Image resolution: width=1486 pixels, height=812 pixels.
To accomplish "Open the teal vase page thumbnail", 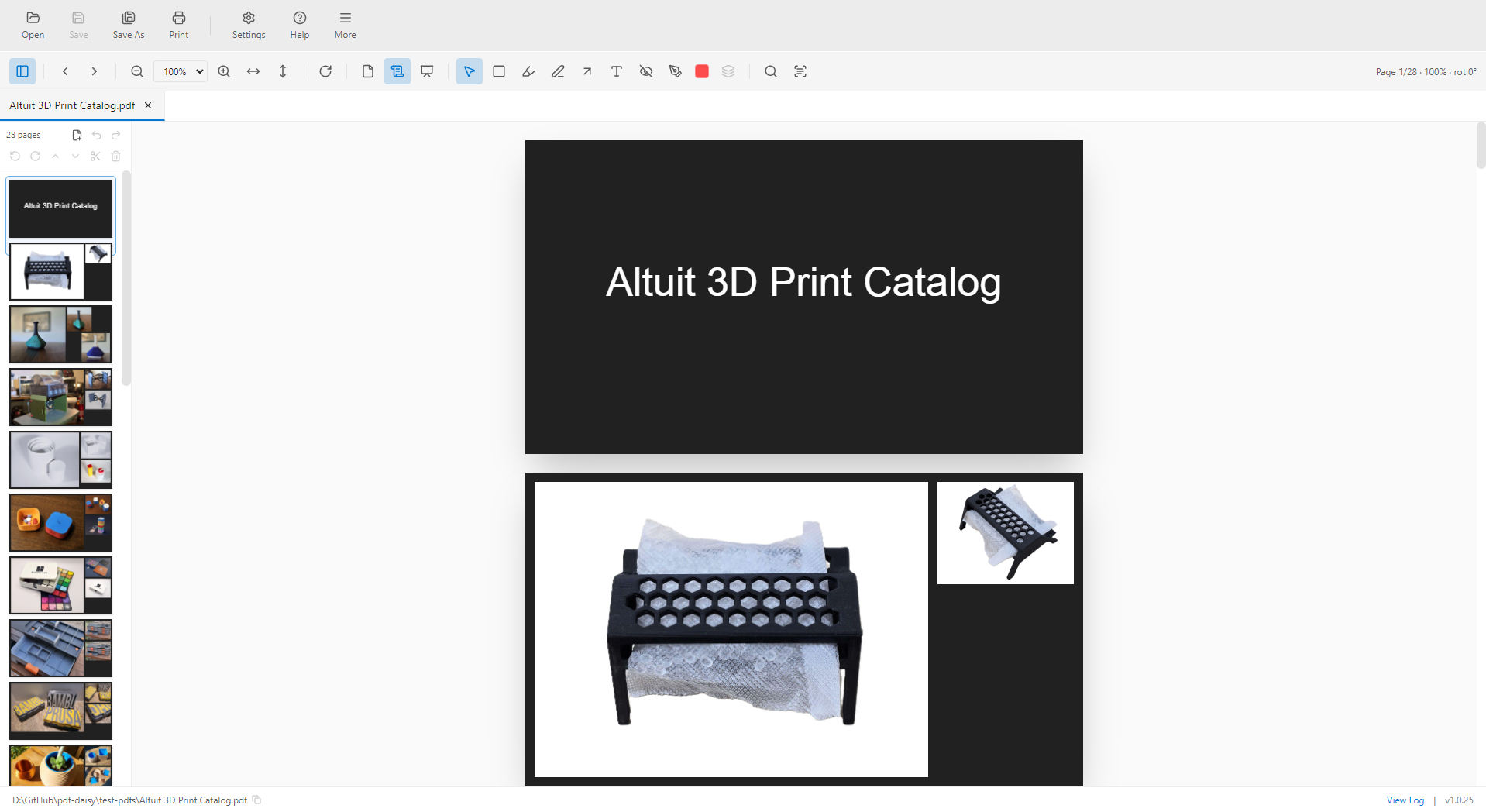I will point(61,334).
